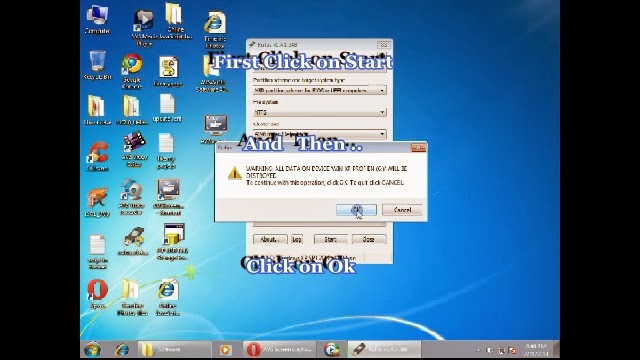Viewport: 640px width, 360px height.
Task: Open the Google Chrome desktop shortcut
Action: 132,71
